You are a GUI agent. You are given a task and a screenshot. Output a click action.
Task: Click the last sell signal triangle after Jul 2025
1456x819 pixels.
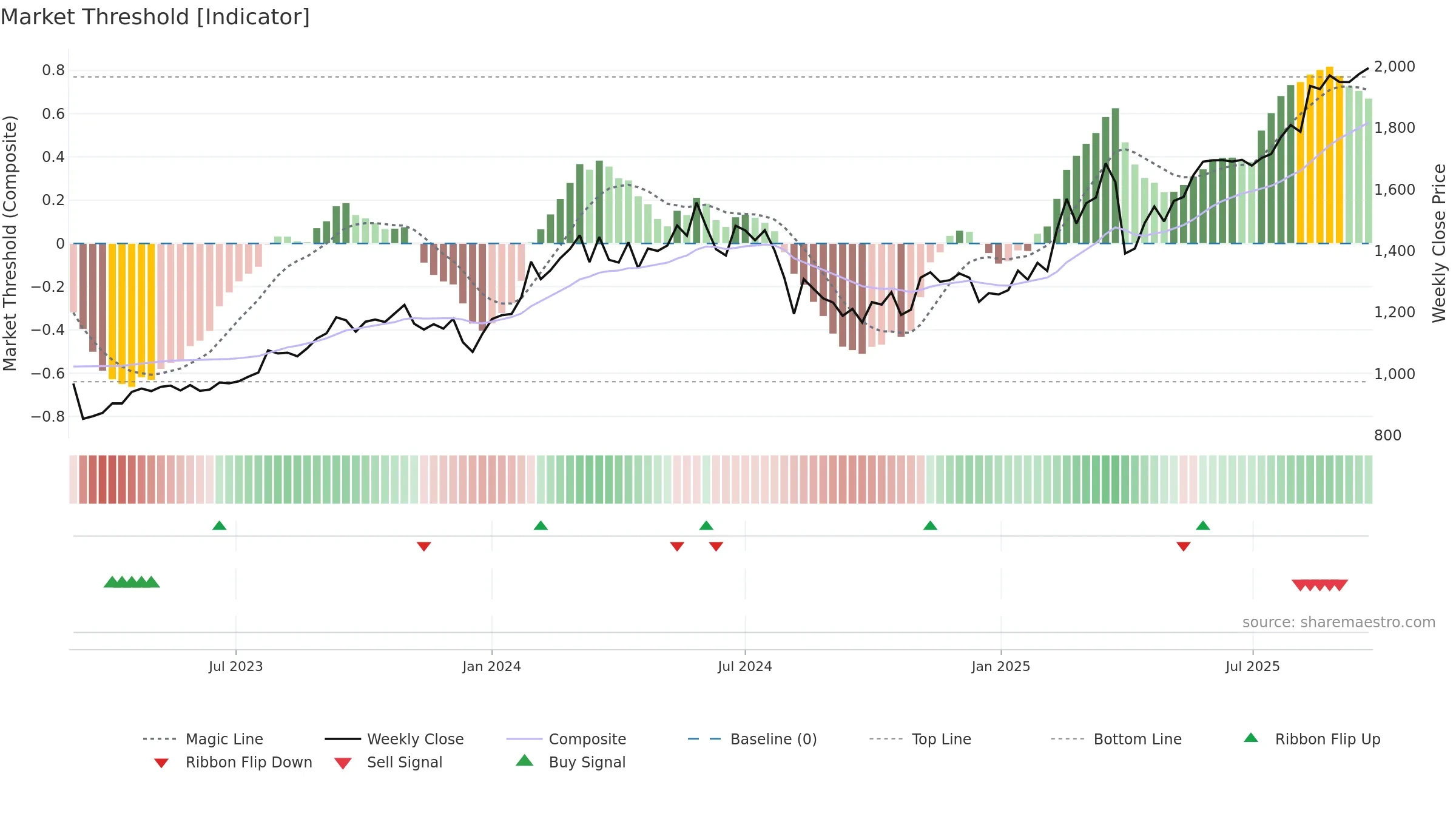(x=1340, y=585)
